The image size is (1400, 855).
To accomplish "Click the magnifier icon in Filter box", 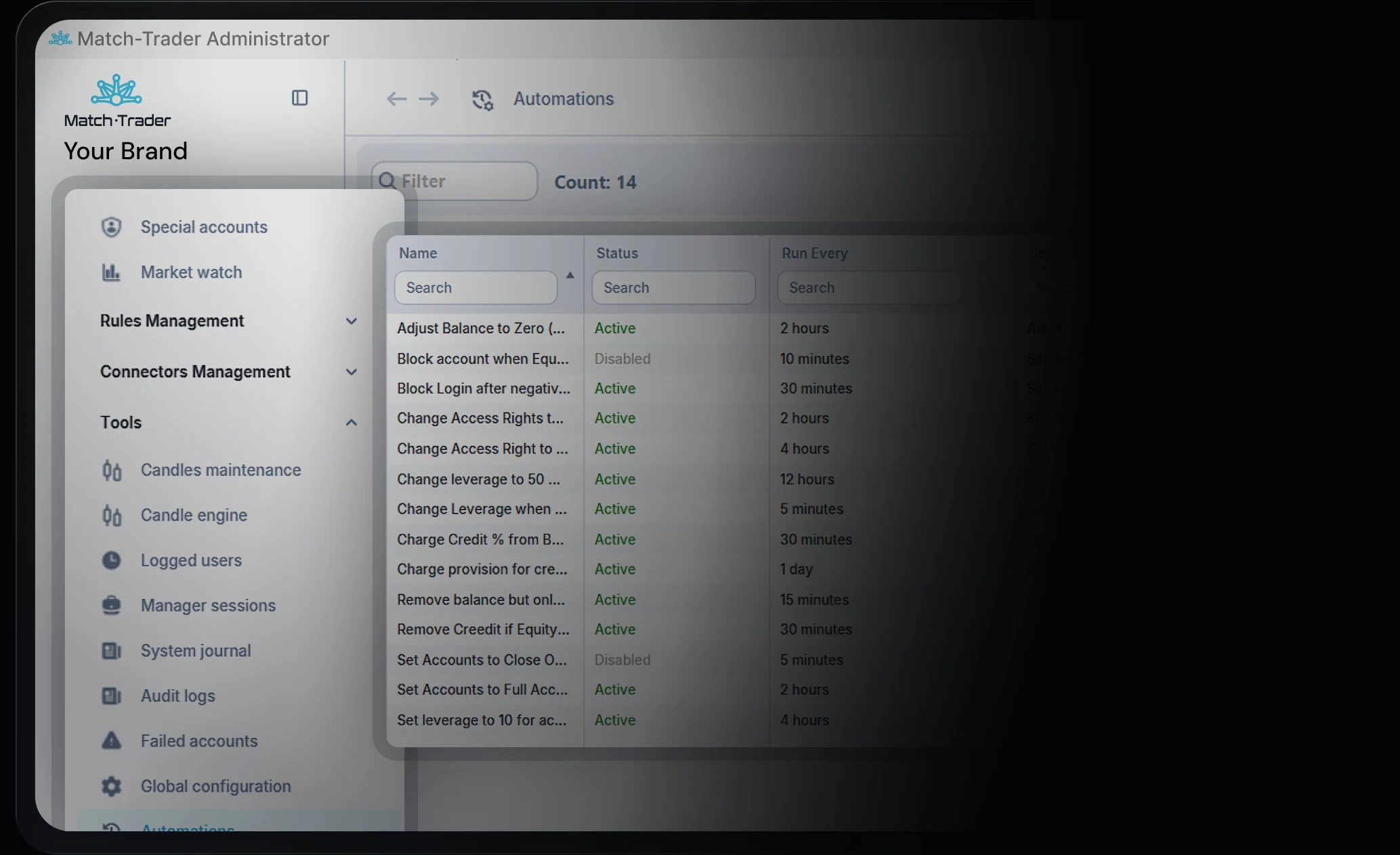I will tap(387, 181).
